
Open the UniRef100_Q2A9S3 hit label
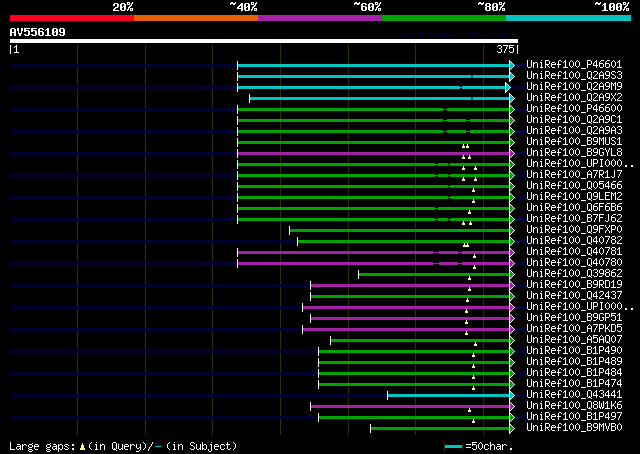574,76
